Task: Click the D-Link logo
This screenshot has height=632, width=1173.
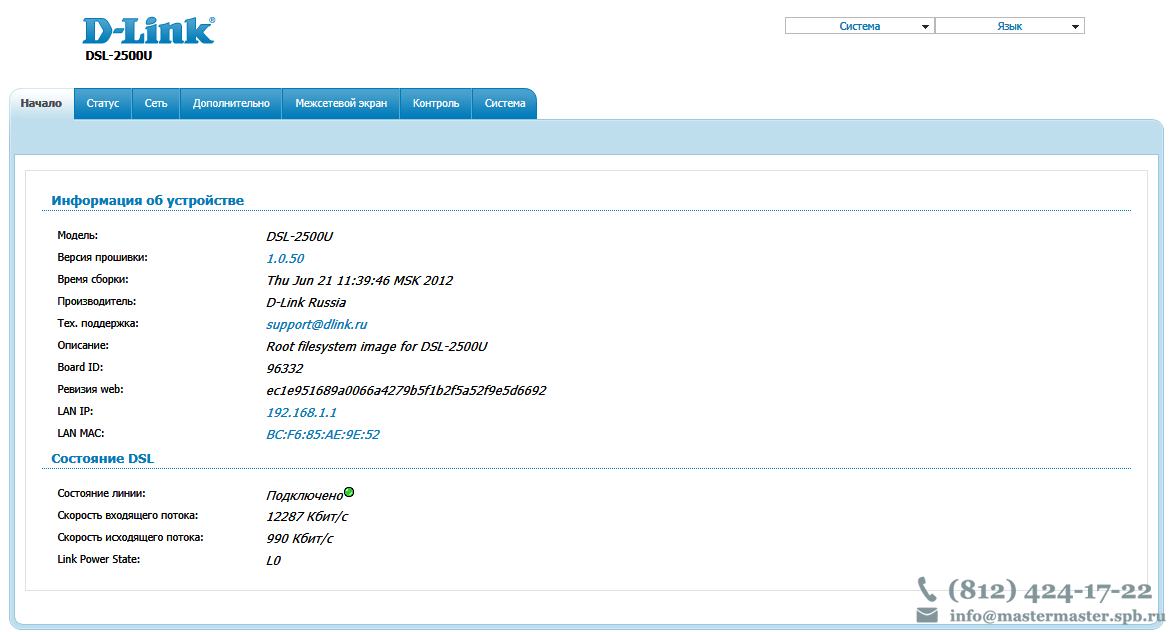Action: (148, 31)
